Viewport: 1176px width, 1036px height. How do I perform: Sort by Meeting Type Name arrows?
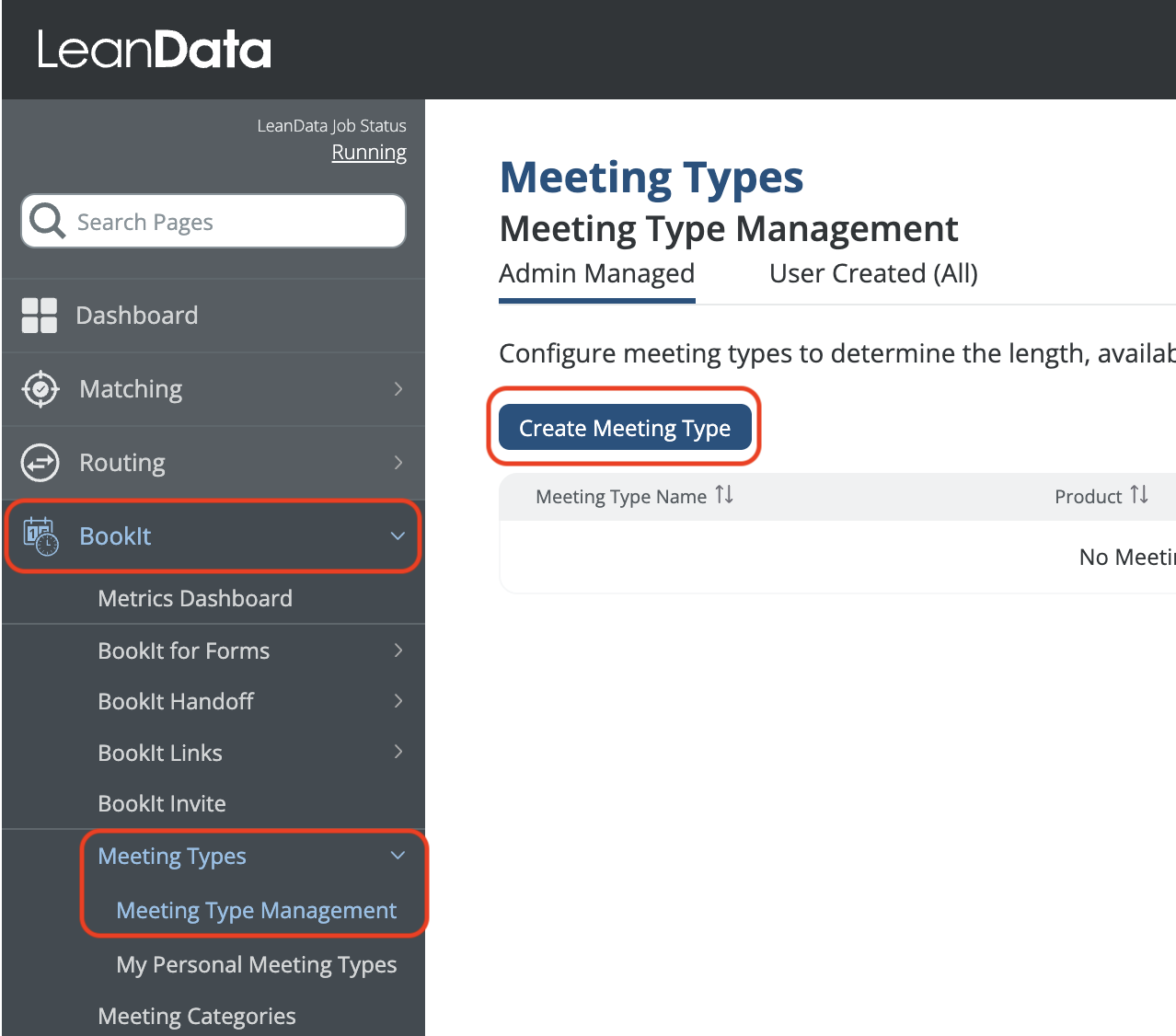coord(724,496)
